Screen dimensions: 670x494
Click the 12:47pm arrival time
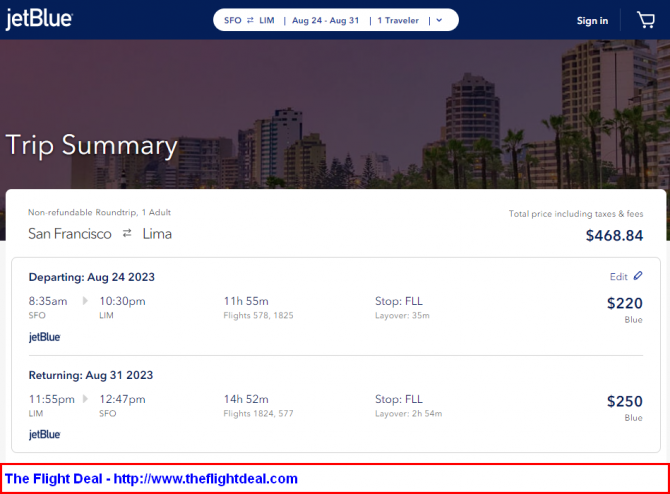[122, 399]
